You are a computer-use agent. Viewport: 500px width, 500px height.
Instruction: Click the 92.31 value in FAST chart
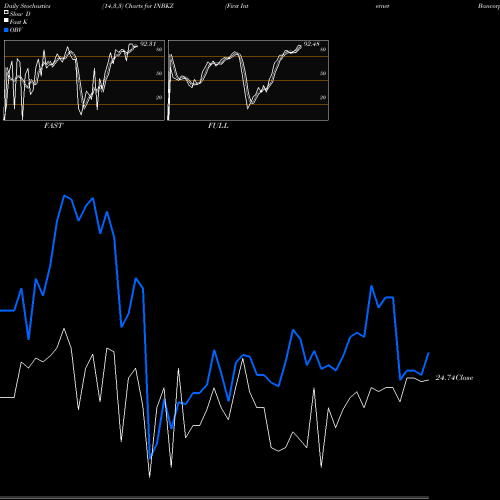point(148,44)
